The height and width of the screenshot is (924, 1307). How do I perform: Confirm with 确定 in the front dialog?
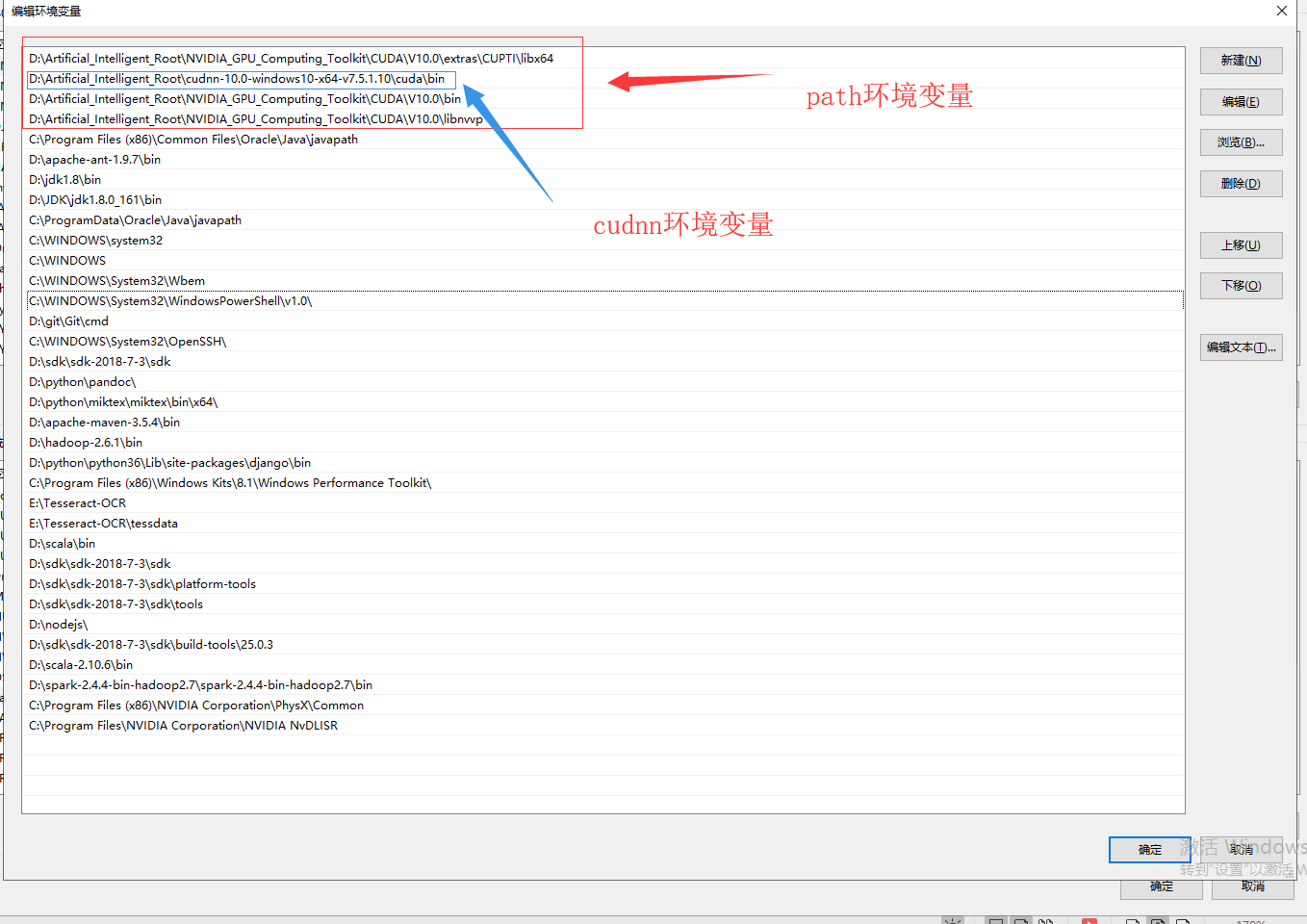tap(1149, 850)
